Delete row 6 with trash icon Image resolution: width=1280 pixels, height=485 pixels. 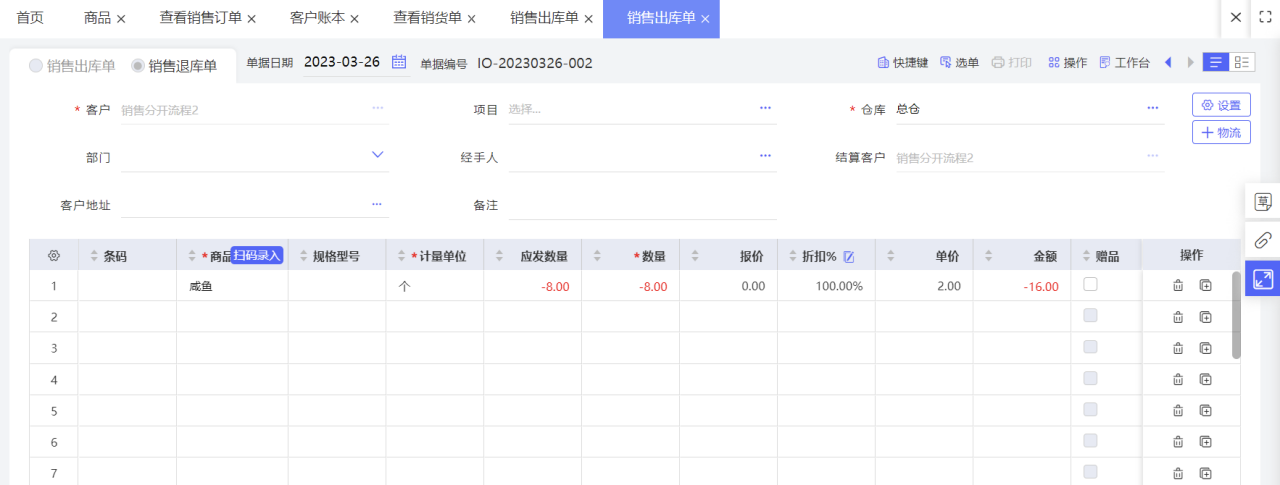tap(1178, 442)
